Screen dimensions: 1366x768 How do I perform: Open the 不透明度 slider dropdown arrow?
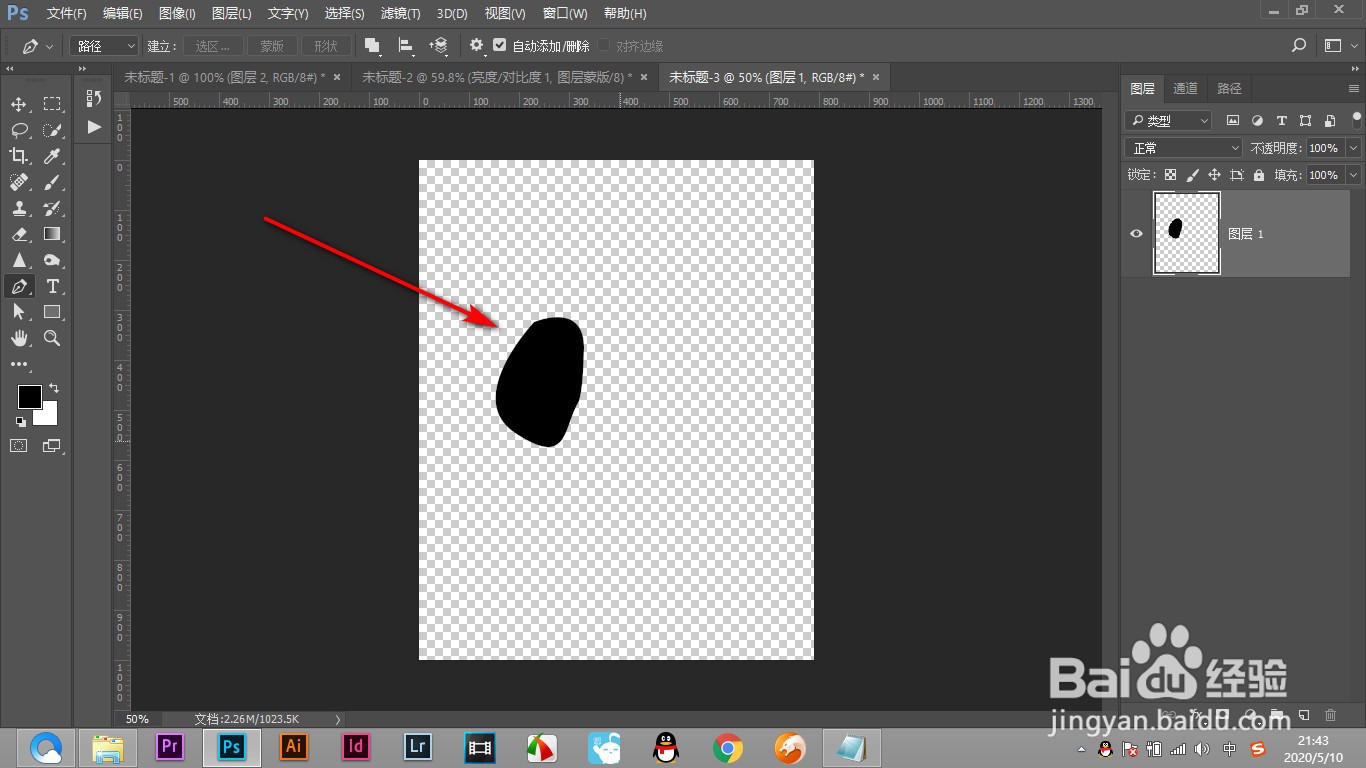[1353, 148]
